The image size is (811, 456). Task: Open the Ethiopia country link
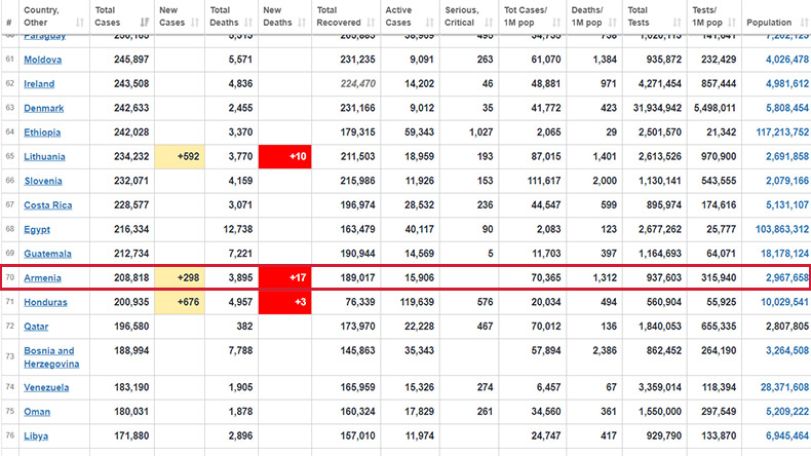click(42, 132)
